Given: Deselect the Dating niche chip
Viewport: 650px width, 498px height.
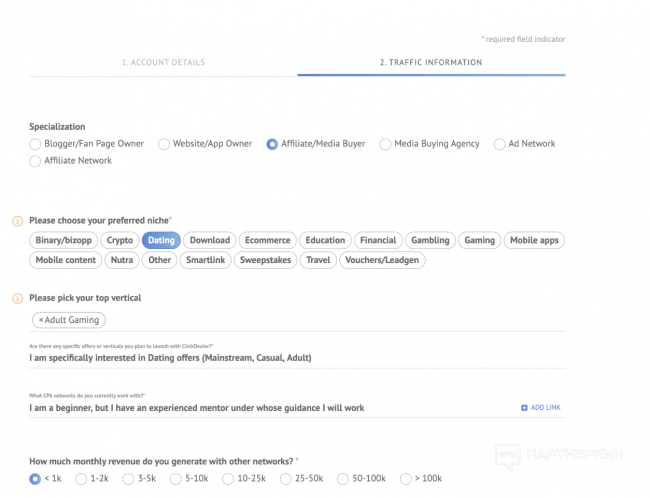Looking at the screenshot, I should [161, 240].
